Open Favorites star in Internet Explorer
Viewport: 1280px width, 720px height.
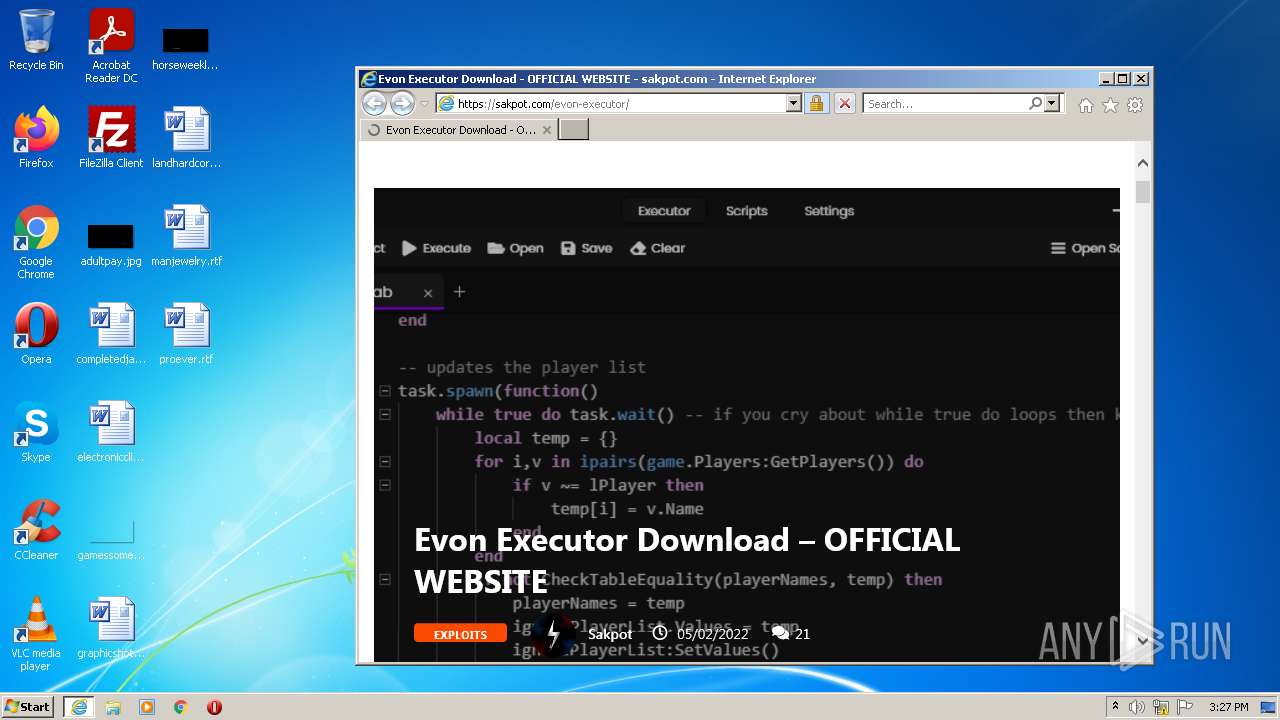click(x=1110, y=104)
